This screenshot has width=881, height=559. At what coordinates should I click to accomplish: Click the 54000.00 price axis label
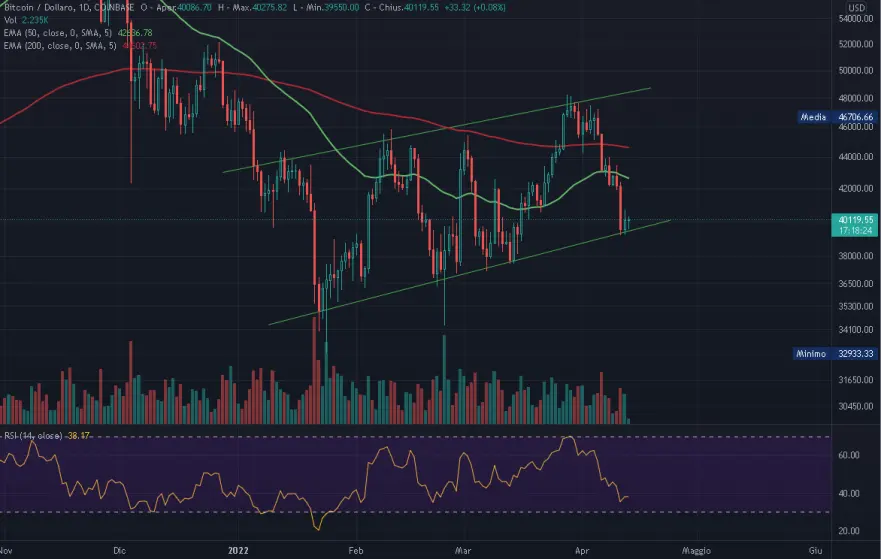(856, 19)
